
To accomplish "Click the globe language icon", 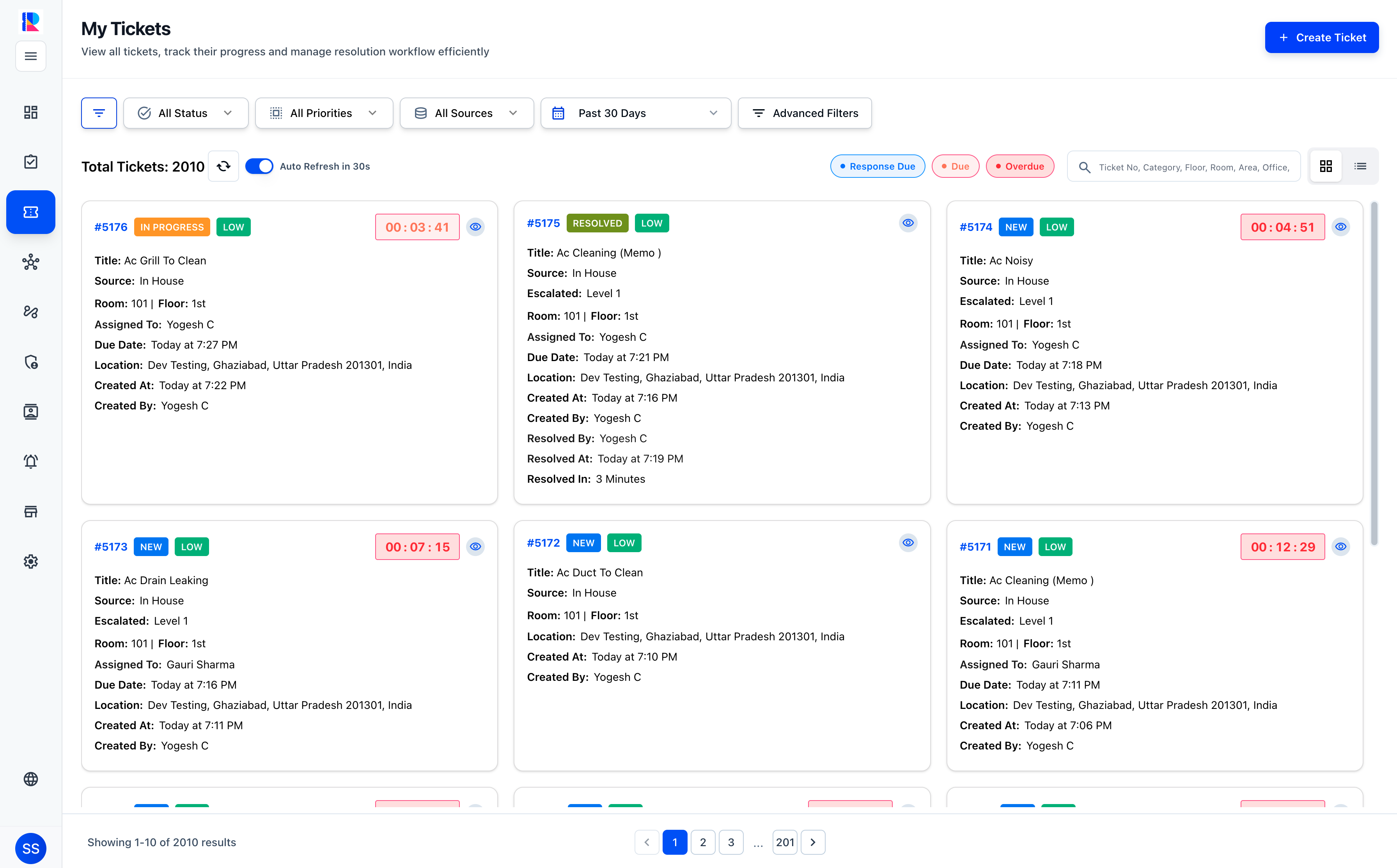I will tap(30, 779).
